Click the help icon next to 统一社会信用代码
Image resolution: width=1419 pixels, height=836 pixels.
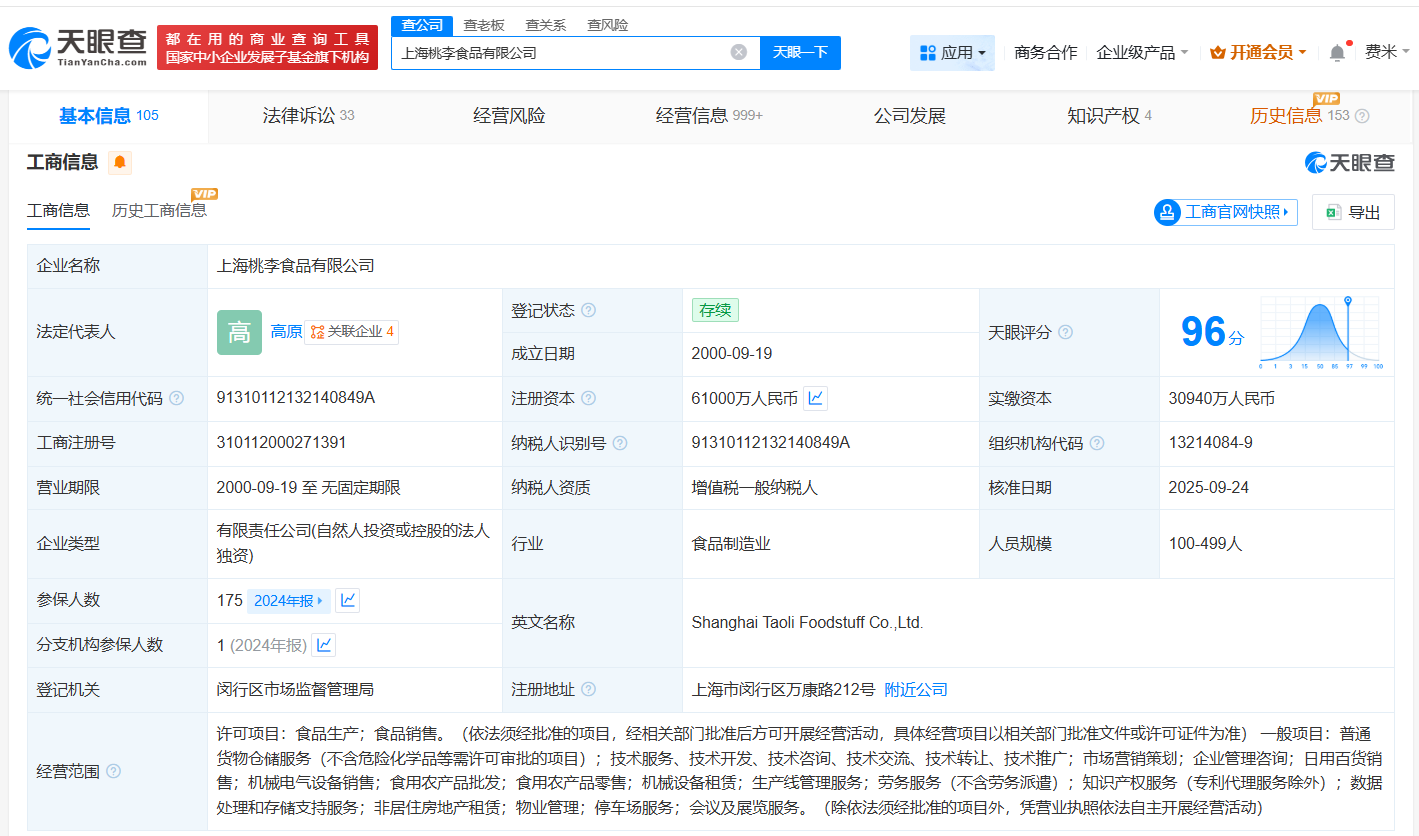coord(176,397)
